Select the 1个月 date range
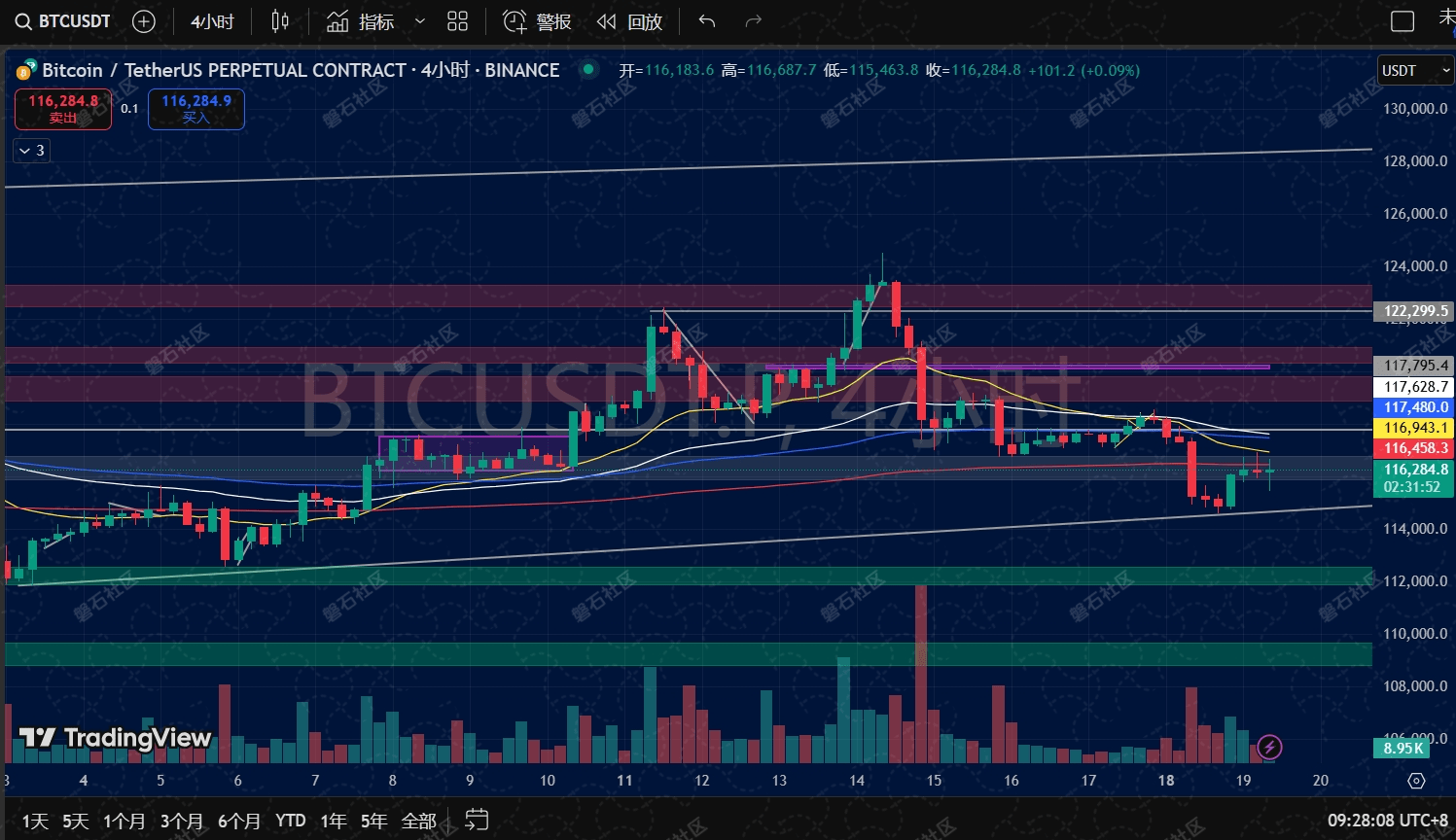Image resolution: width=1456 pixels, height=840 pixels. [124, 822]
